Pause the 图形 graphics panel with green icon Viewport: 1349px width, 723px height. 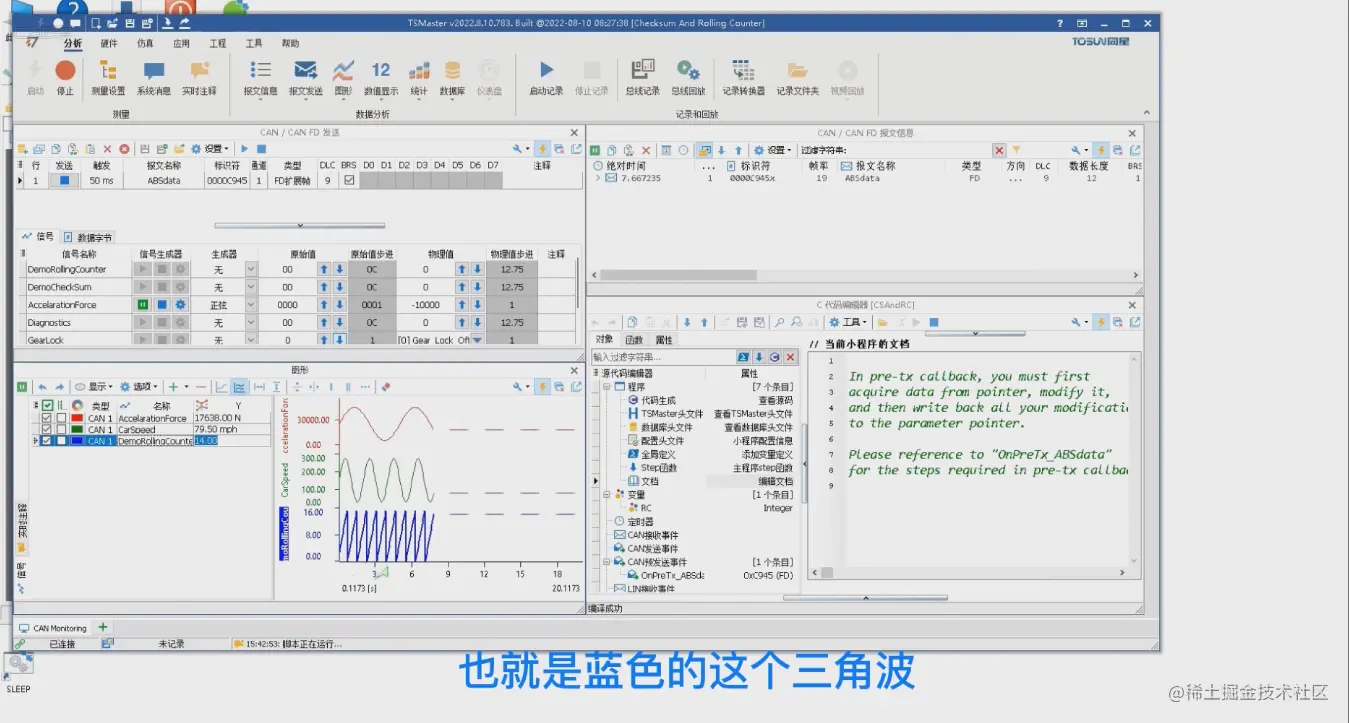click(x=22, y=386)
